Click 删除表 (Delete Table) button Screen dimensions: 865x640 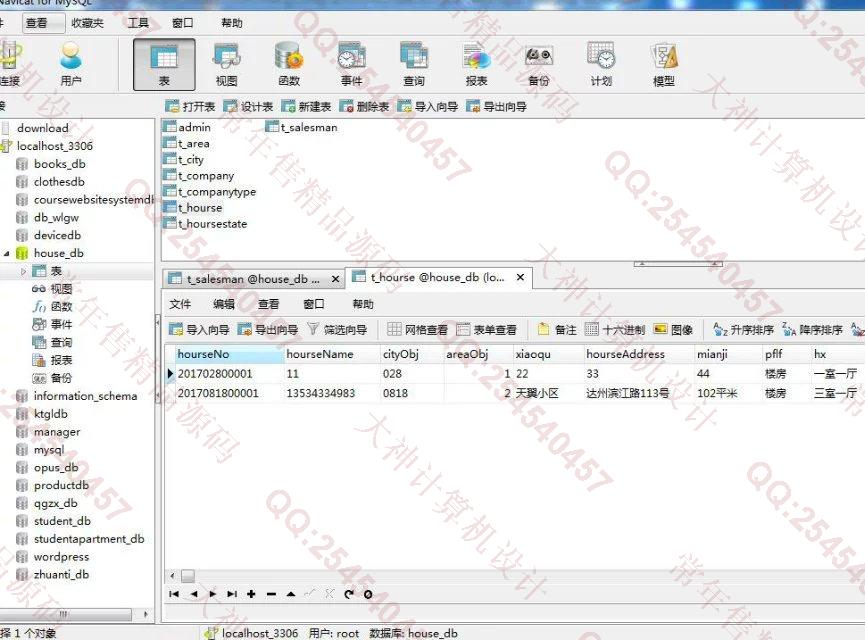364,106
